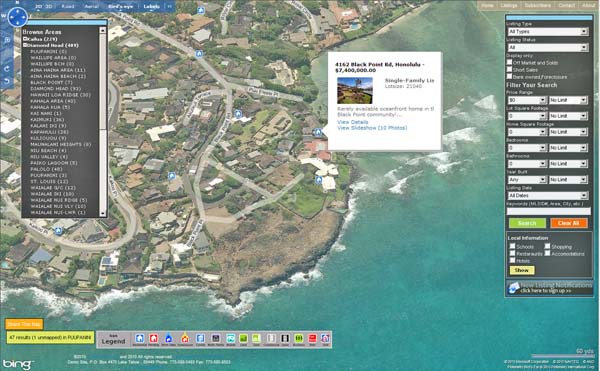Click the orange Foreclosure house legend icon

point(185,338)
